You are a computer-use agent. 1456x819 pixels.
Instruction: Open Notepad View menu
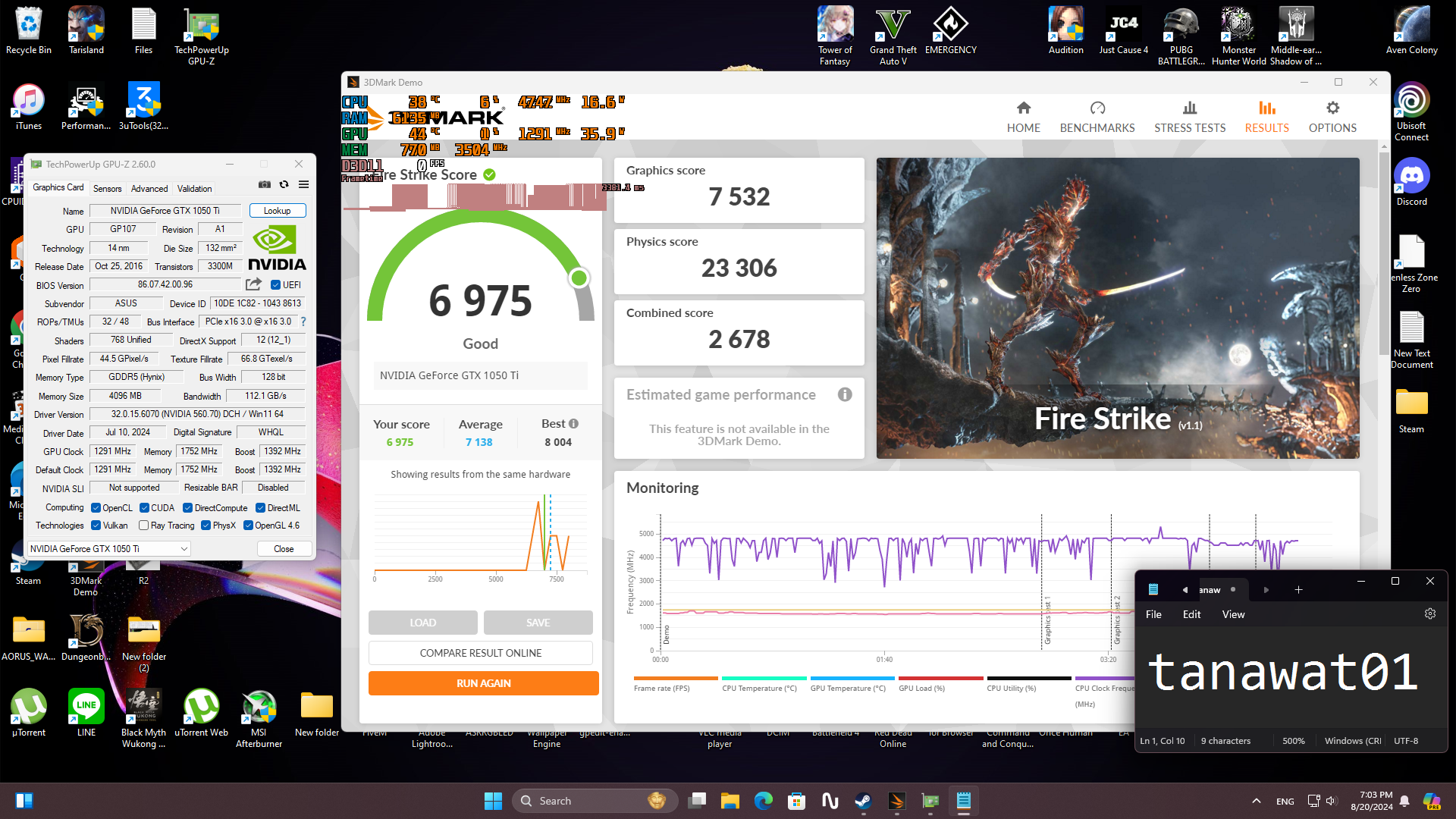click(1233, 614)
